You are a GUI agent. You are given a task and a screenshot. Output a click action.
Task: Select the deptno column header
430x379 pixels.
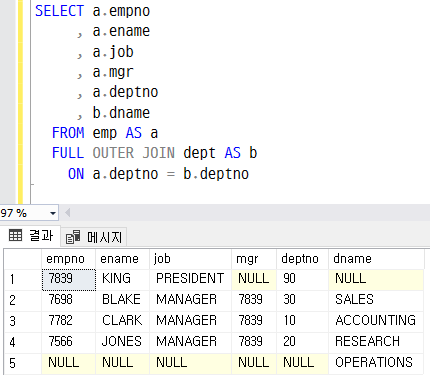click(x=302, y=259)
